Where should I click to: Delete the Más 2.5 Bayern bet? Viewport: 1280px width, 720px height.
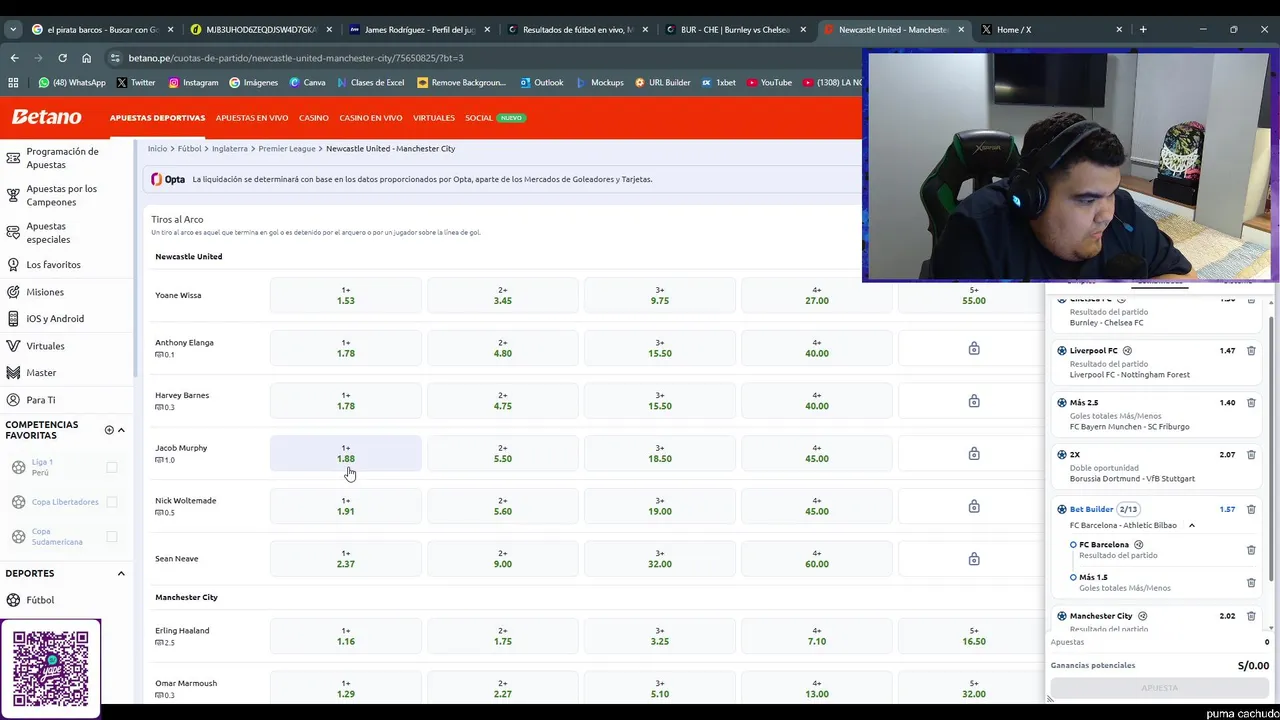click(1251, 403)
